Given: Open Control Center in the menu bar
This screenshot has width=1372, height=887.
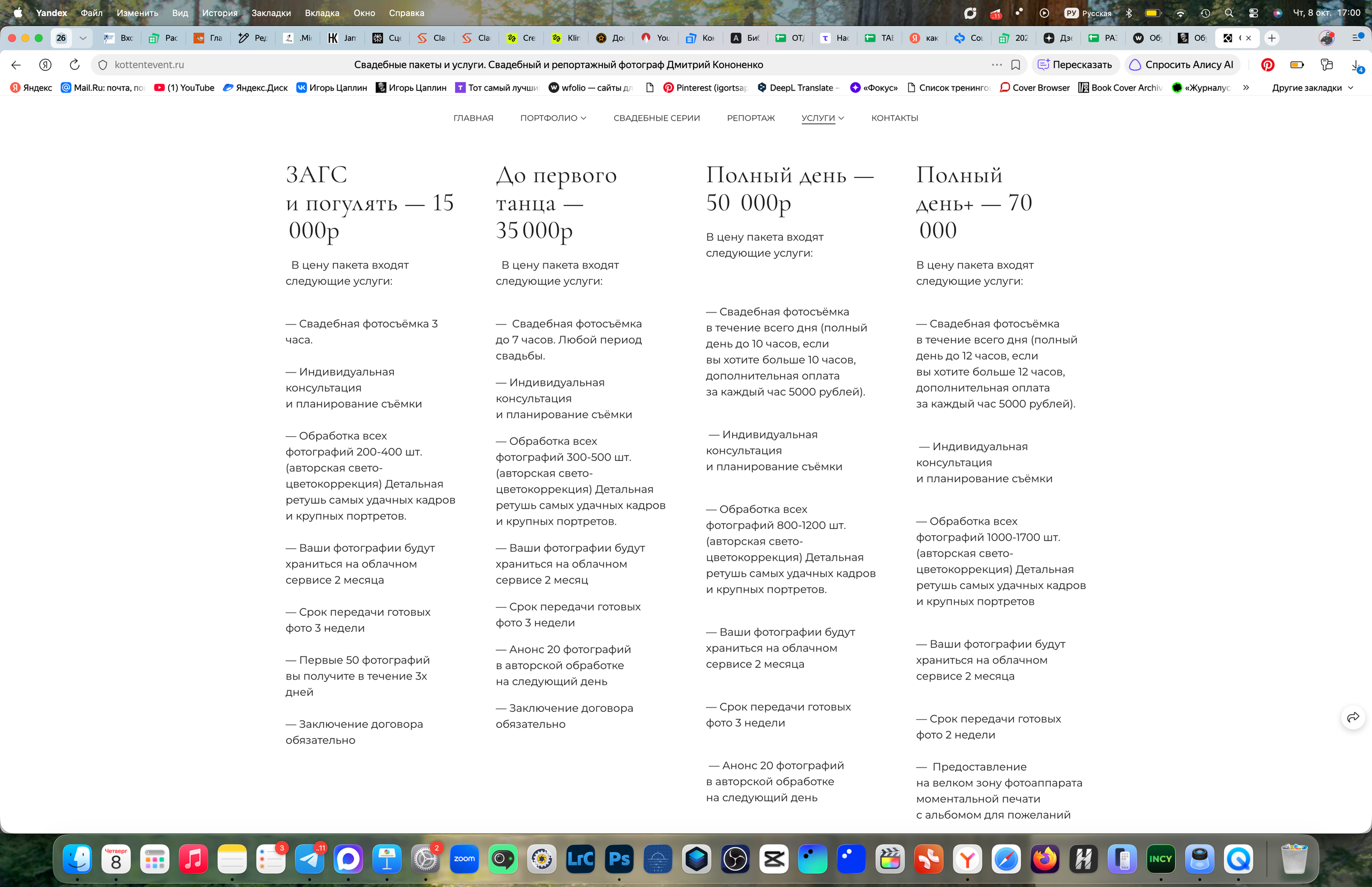Looking at the screenshot, I should 1253,13.
